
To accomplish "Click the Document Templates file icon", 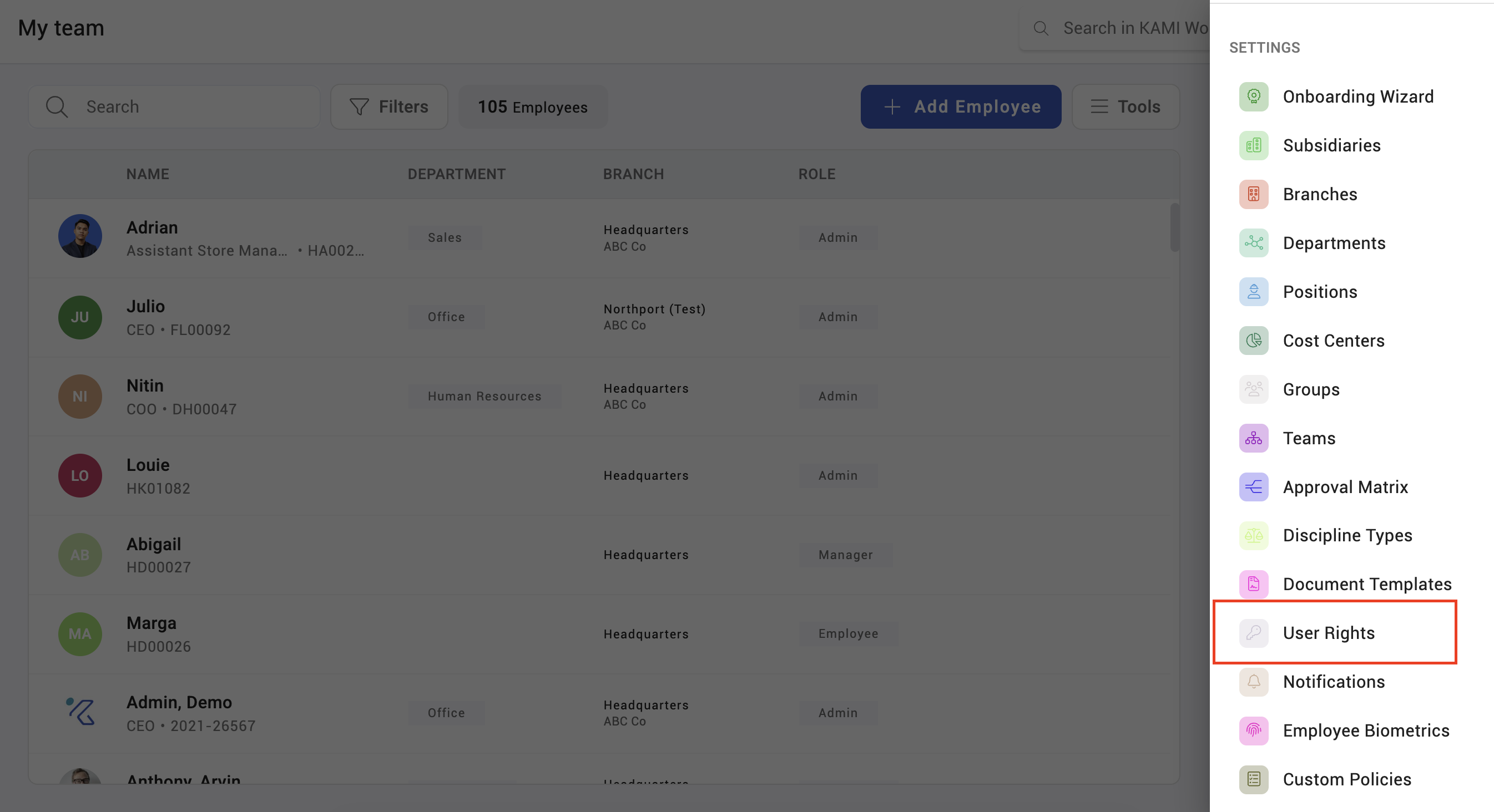I will click(1253, 584).
